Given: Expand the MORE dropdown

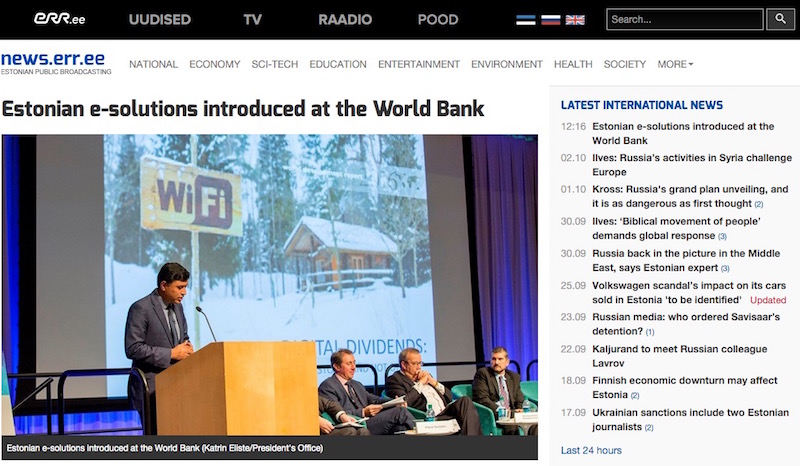Looking at the screenshot, I should [x=675, y=64].
